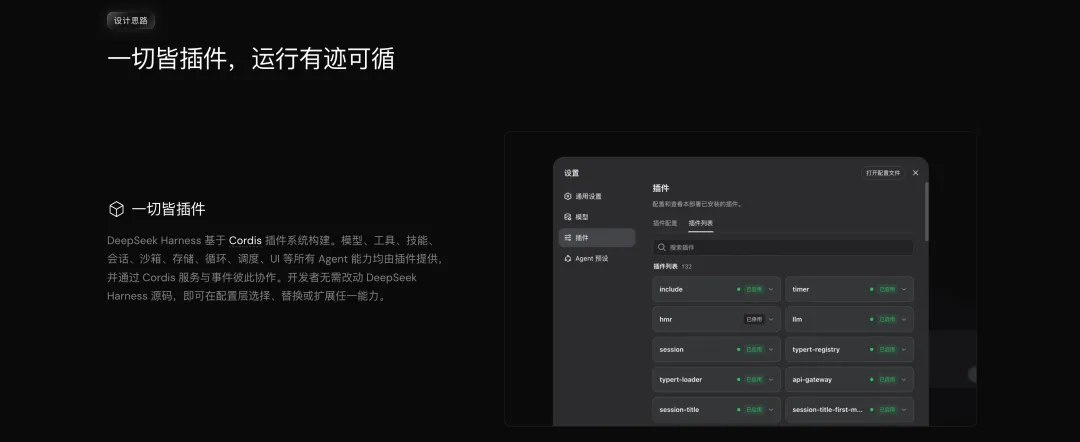Screen dimensions: 1080x442
Task: Click the 'typert-registry' plugin name
Action: pyautogui.click(x=816, y=350)
